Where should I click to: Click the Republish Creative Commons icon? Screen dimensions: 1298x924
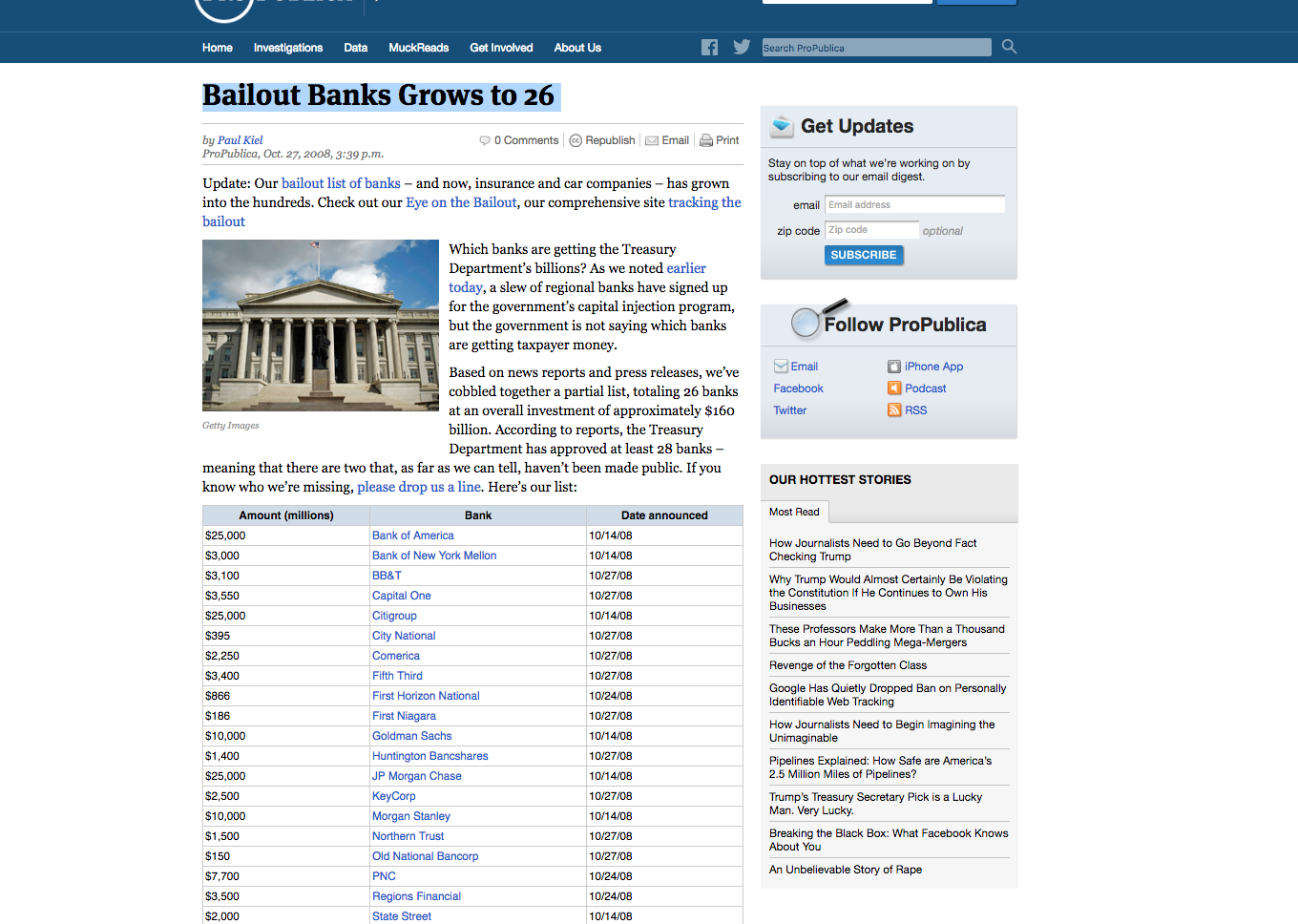click(x=576, y=140)
